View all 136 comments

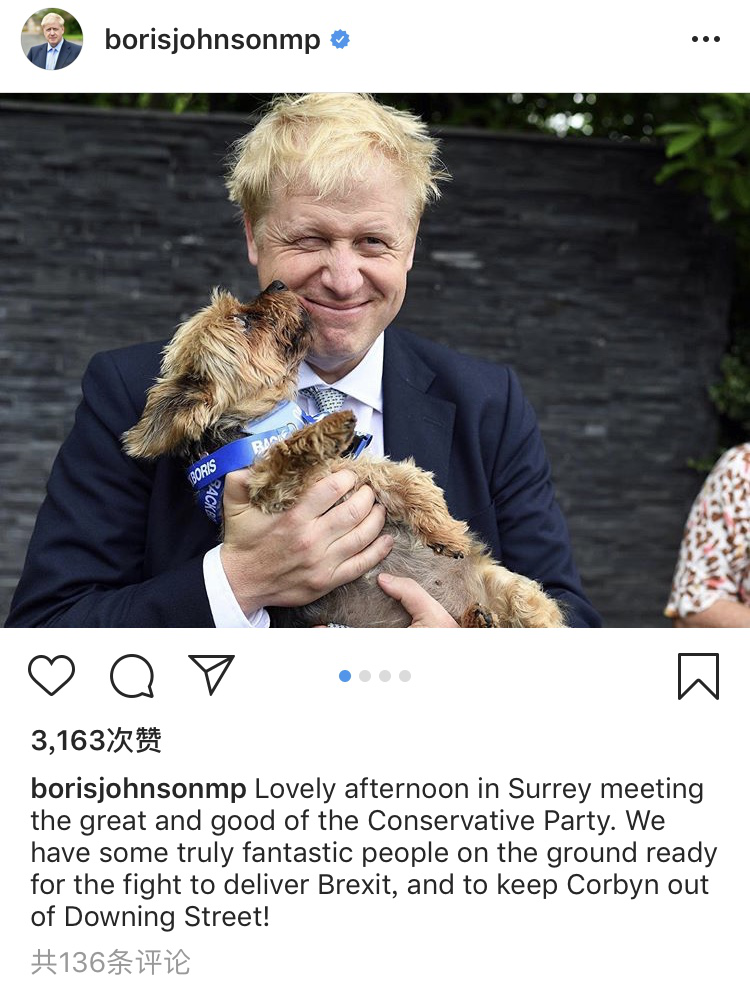pyautogui.click(x=110, y=962)
